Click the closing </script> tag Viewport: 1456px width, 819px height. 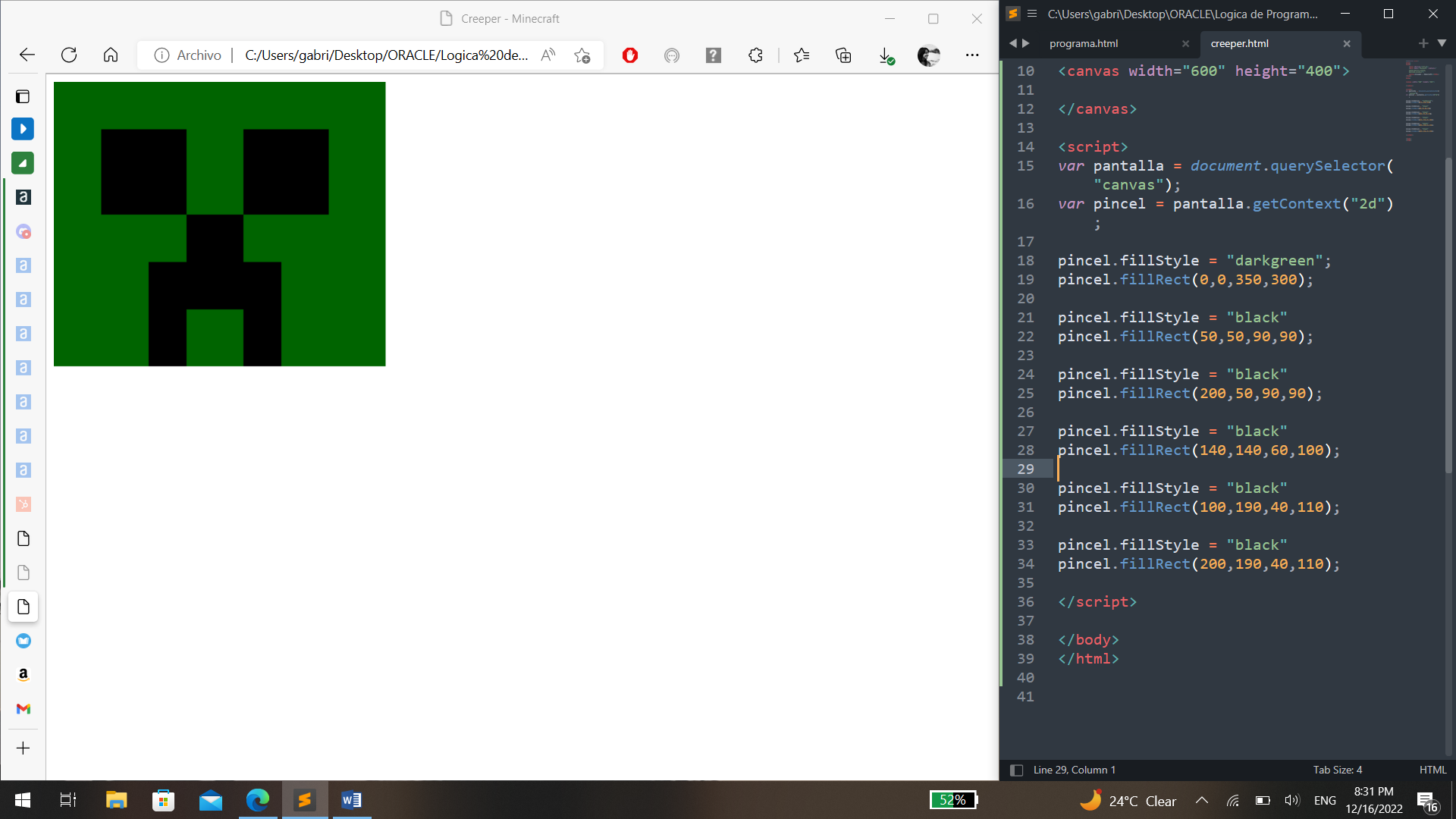(x=1097, y=601)
